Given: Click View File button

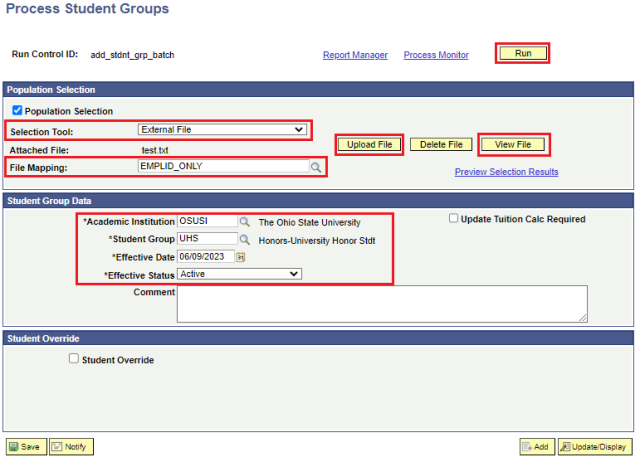Looking at the screenshot, I should coord(513,144).
